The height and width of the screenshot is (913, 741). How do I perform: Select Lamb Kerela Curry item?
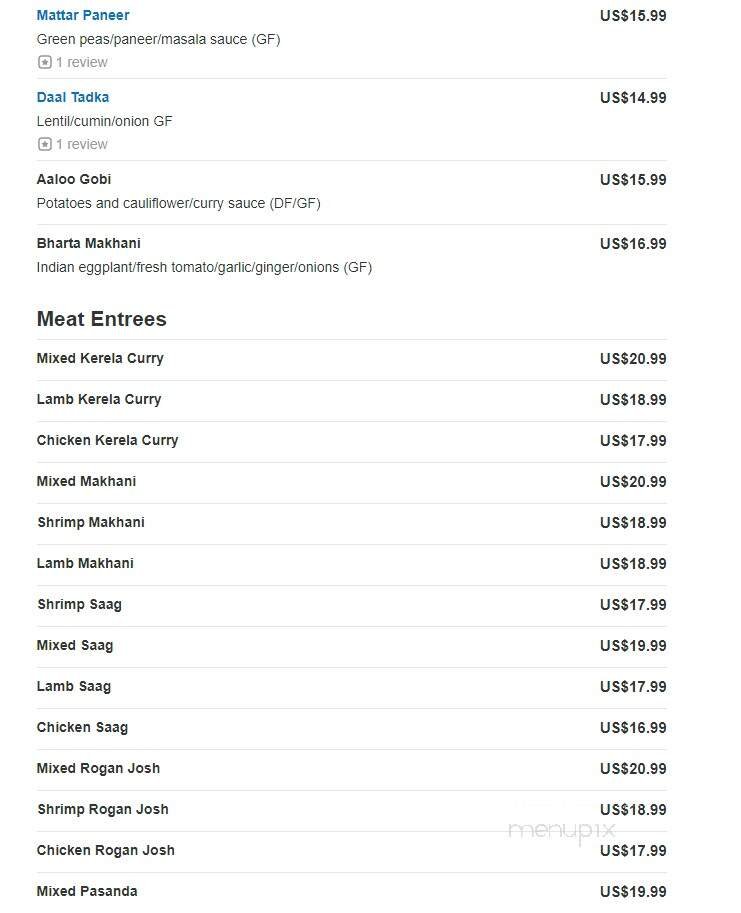(x=99, y=400)
